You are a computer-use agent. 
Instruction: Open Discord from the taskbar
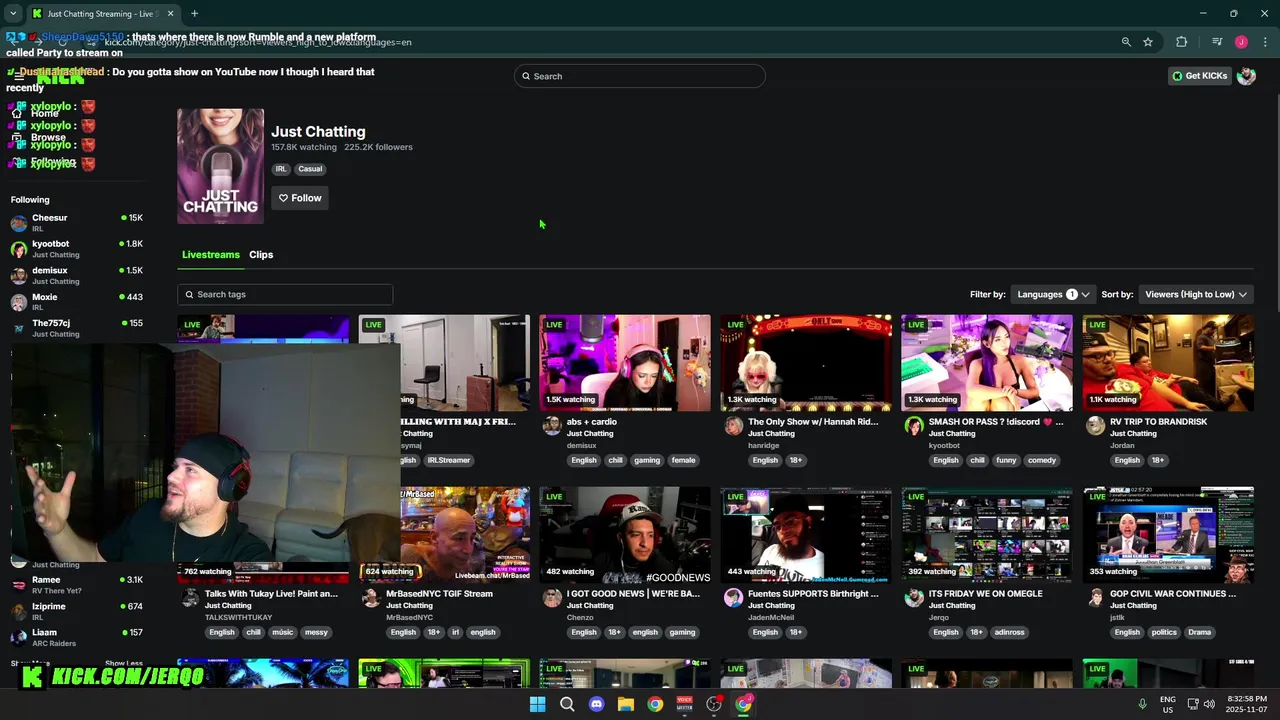(x=597, y=704)
